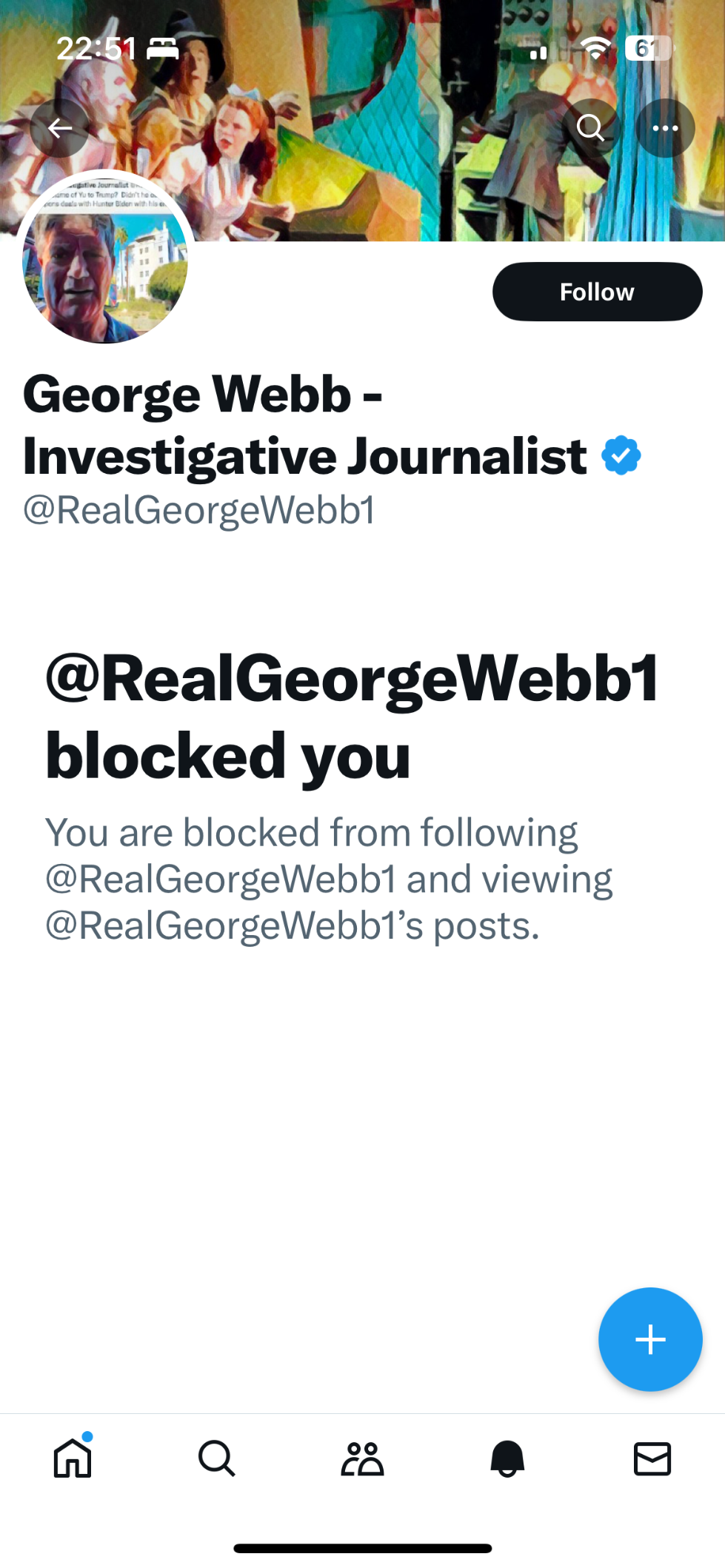The height and width of the screenshot is (1568, 725).
Task: Tap the blue compose post plus button
Action: tap(650, 1339)
